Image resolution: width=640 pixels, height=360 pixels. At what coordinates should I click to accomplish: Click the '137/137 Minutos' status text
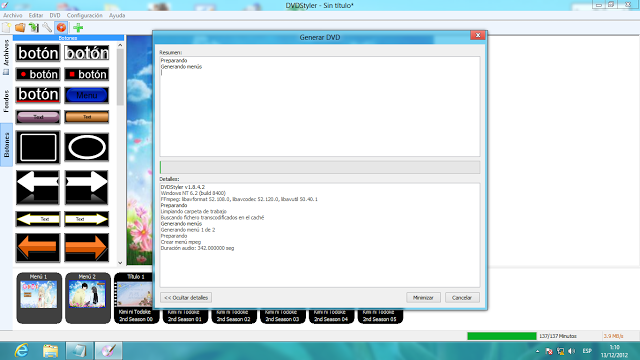558,336
